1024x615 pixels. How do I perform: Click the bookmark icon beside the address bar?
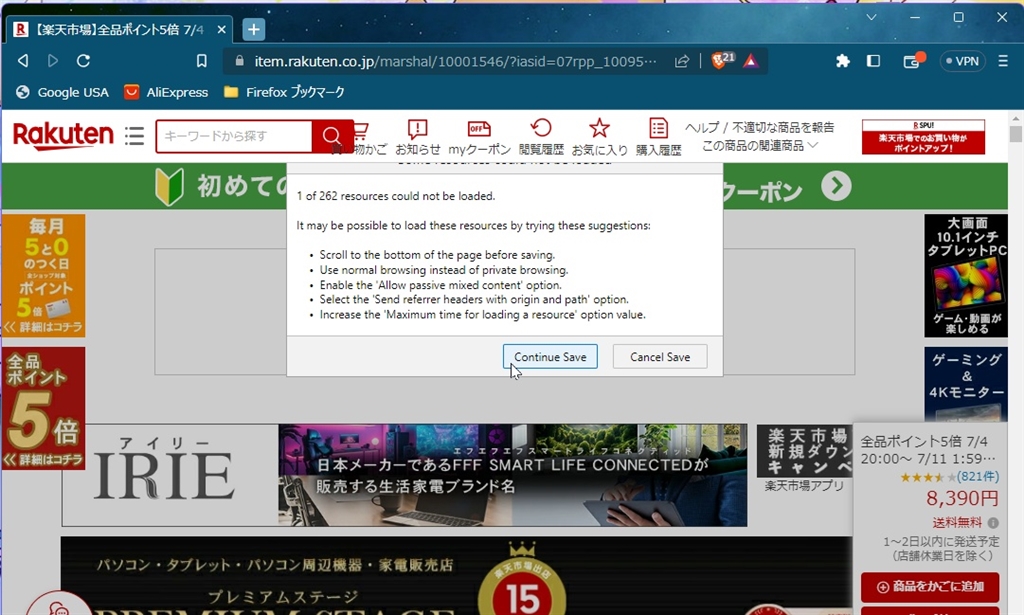(202, 61)
